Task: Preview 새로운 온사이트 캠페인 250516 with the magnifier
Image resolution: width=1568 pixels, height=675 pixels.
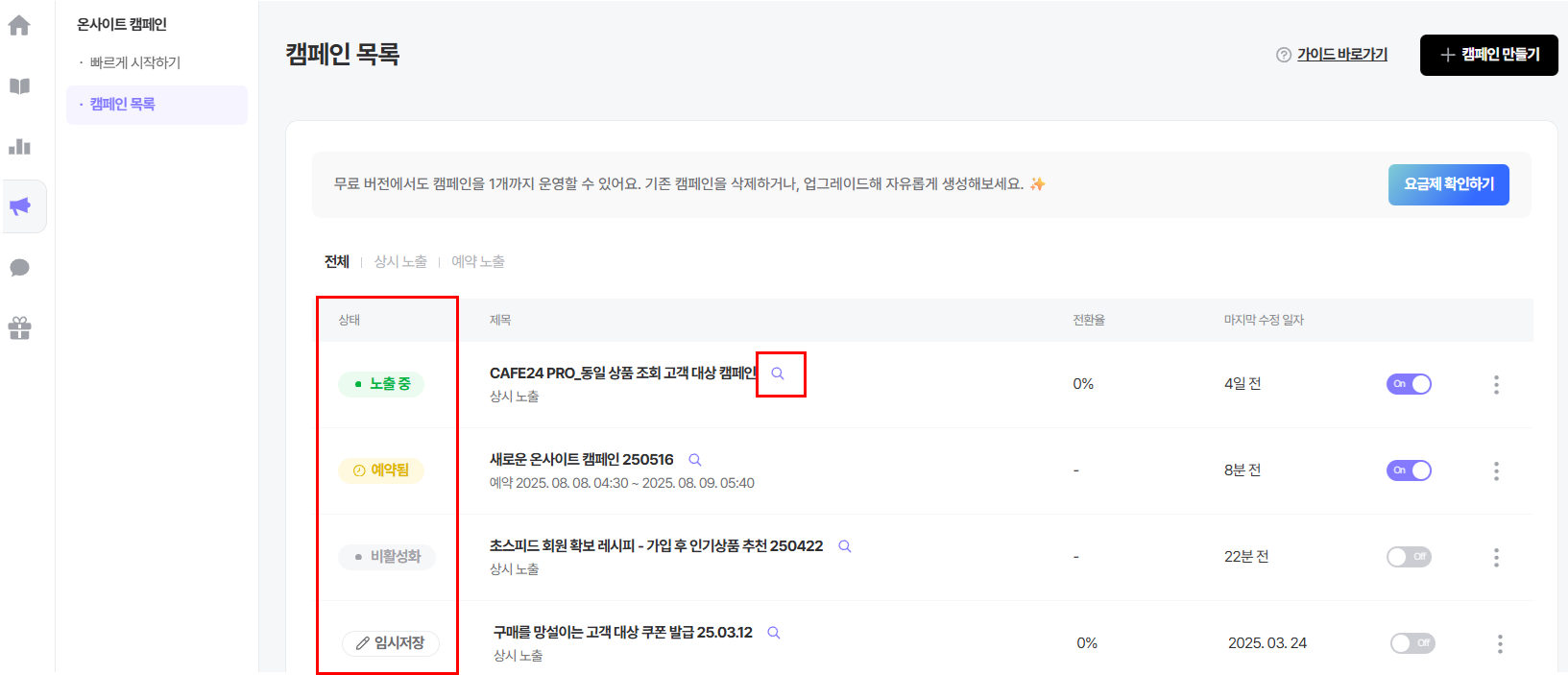Action: pos(695,460)
